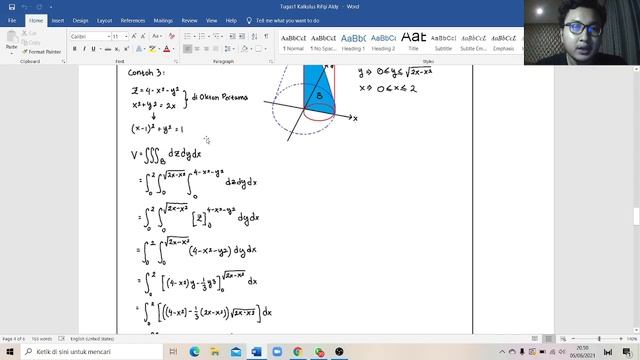
Task: Apply the Heading 2 style
Action: click(383, 42)
